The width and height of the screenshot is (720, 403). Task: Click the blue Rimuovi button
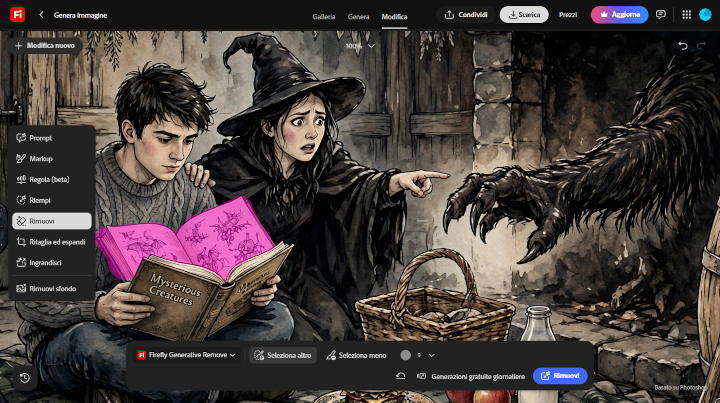[x=560, y=376]
